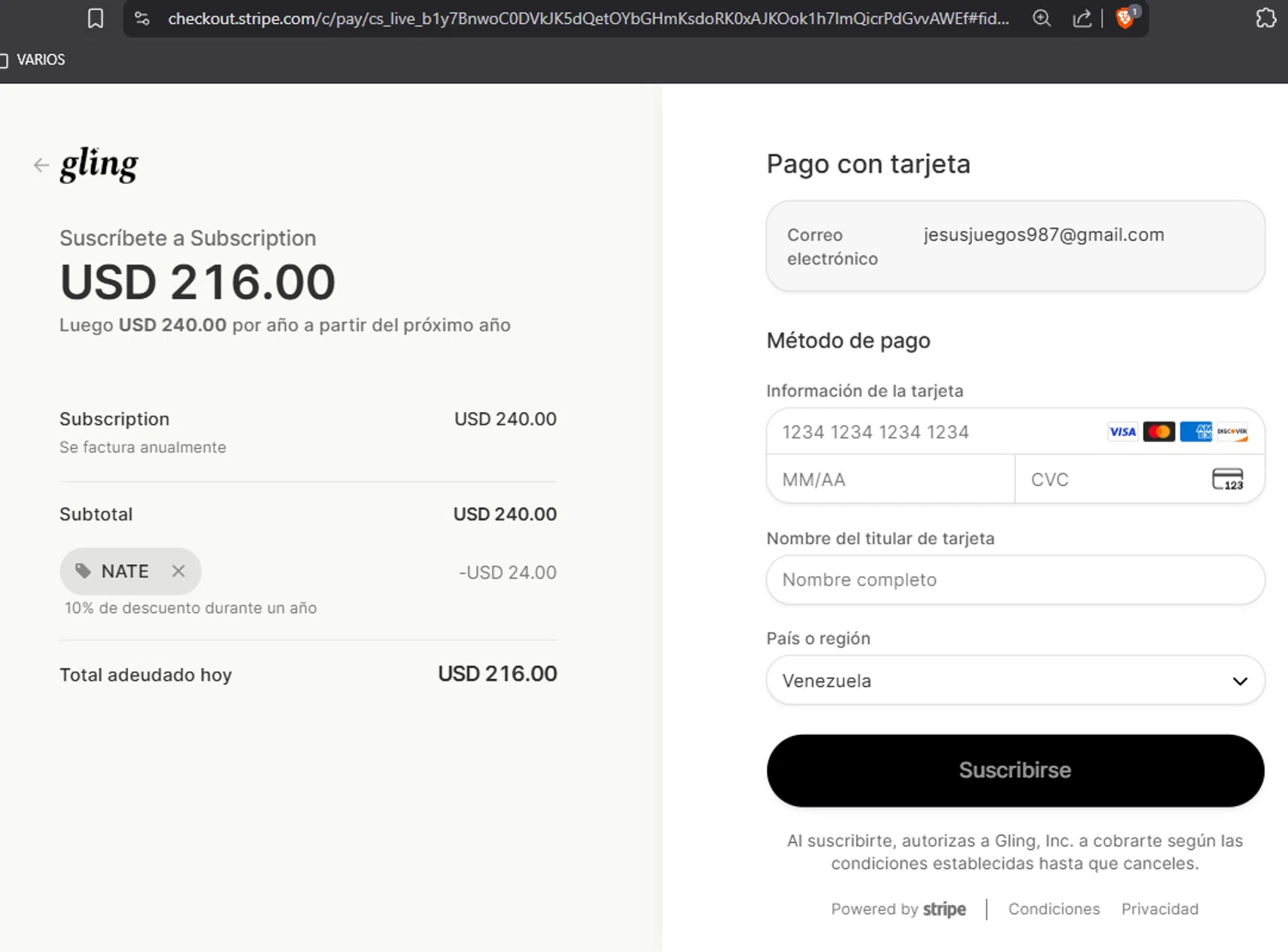Click the Visa card icon

(1122, 432)
